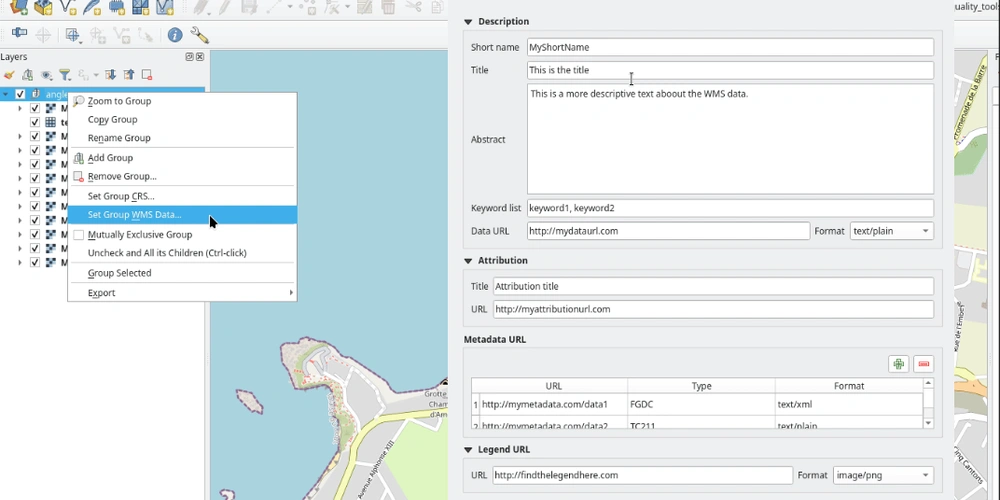Open dropdown arrow beside the filter-by-expression icon
This screenshot has height=500, width=1000.
tap(96, 75)
